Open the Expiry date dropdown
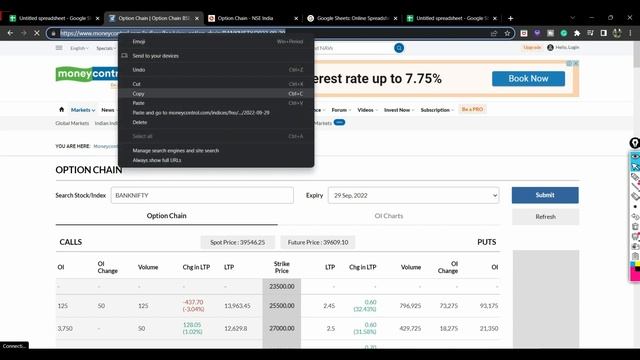This screenshot has width=640, height=360. [413, 196]
